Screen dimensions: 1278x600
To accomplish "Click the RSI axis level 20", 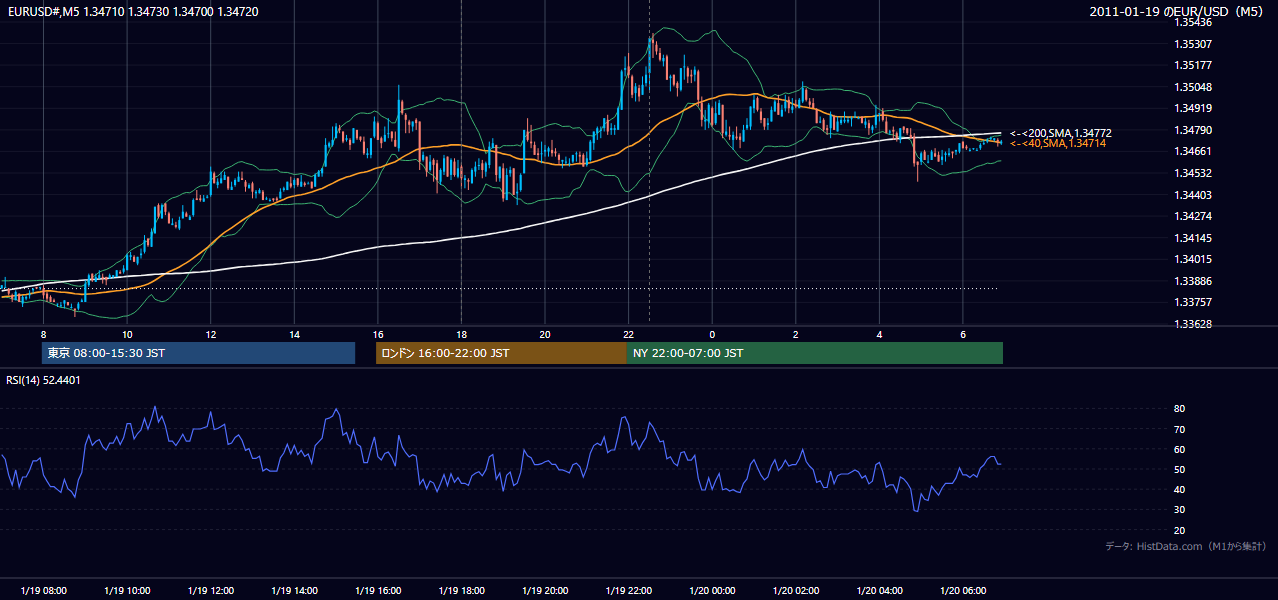I will pos(1180,530).
